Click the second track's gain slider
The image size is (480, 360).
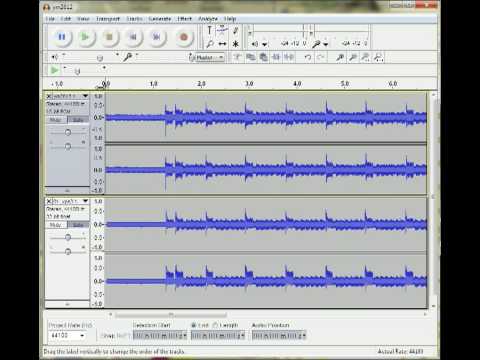tap(68, 237)
